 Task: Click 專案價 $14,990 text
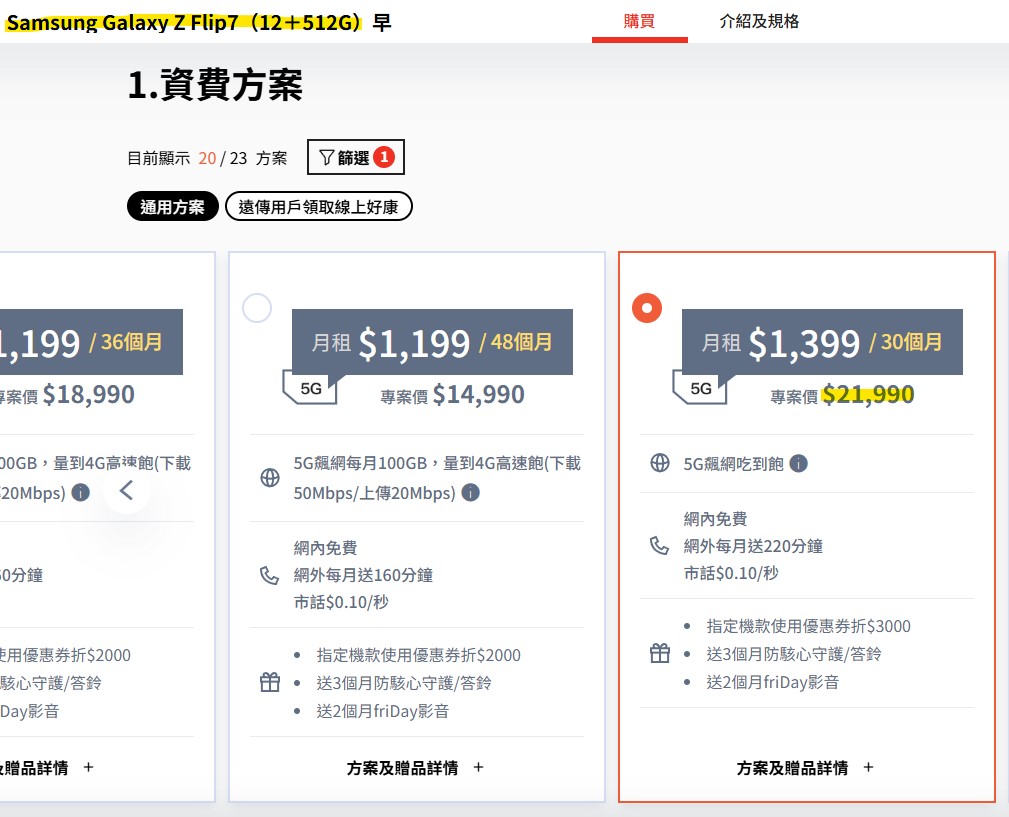pos(452,394)
